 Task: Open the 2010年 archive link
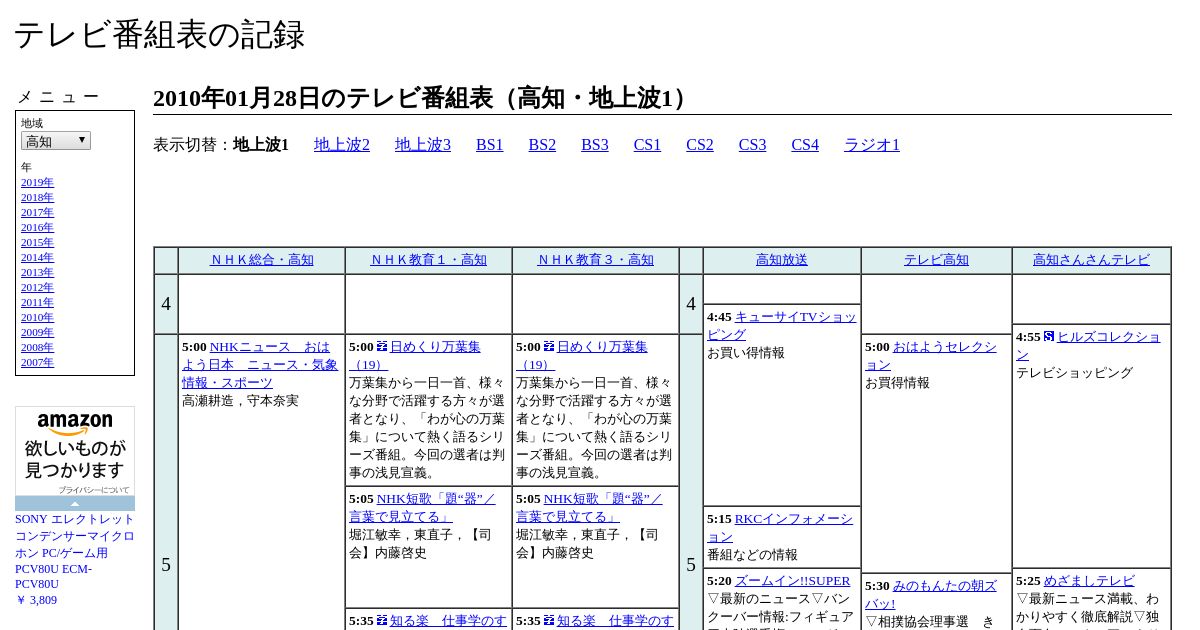click(37, 317)
